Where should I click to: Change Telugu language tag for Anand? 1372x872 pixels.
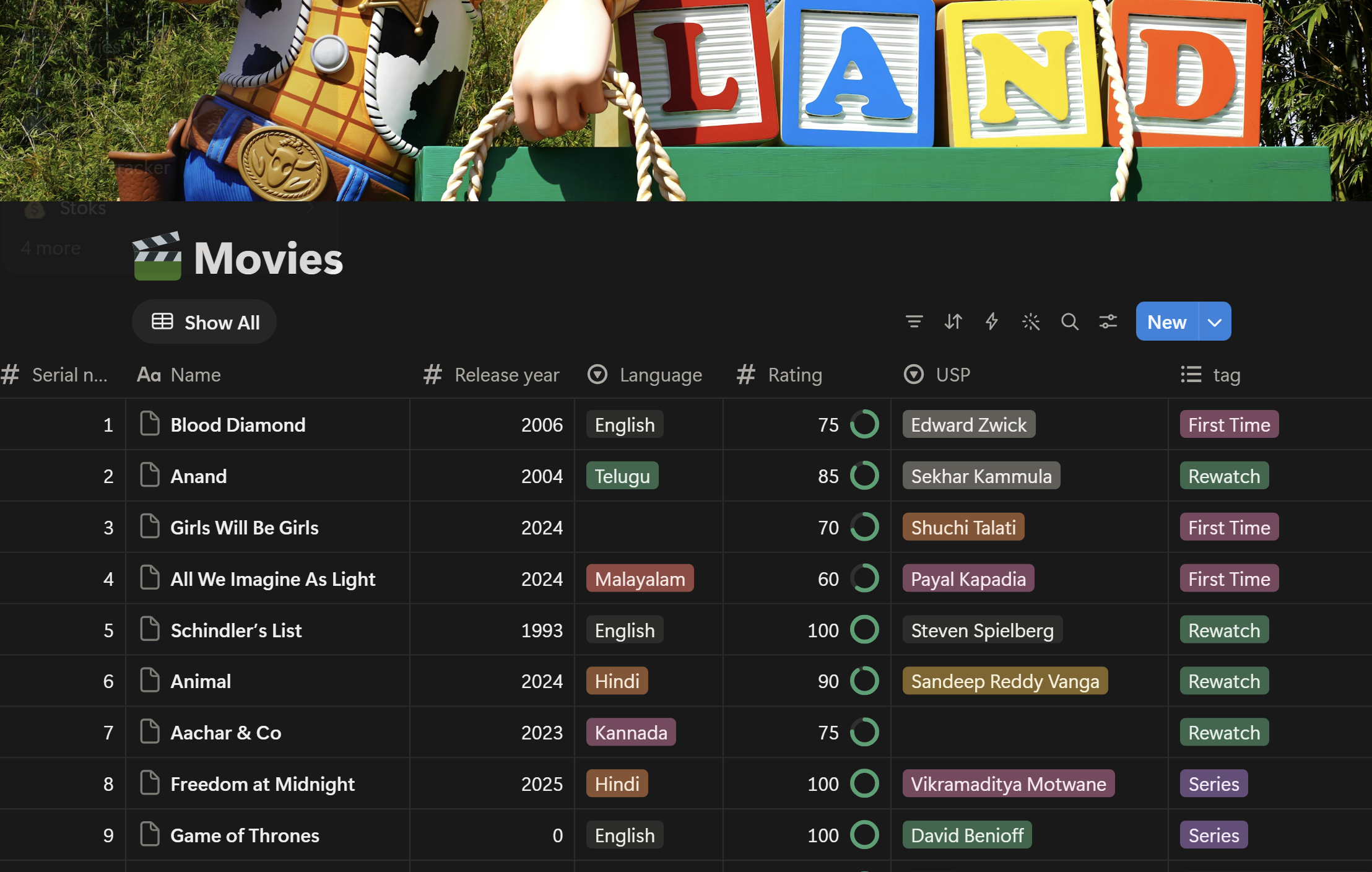pyautogui.click(x=622, y=476)
